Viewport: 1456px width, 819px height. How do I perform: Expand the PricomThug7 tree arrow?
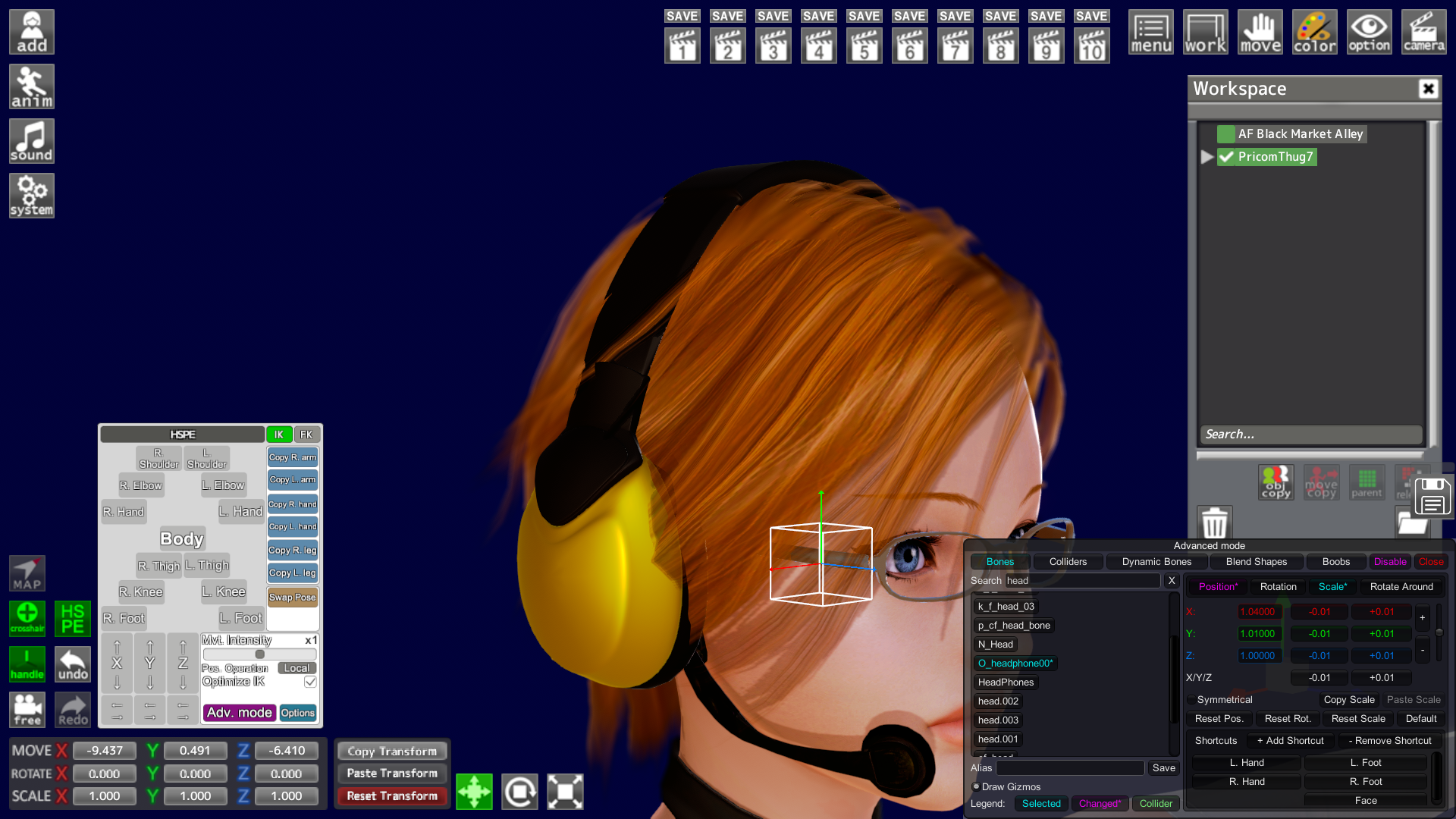point(1207,157)
